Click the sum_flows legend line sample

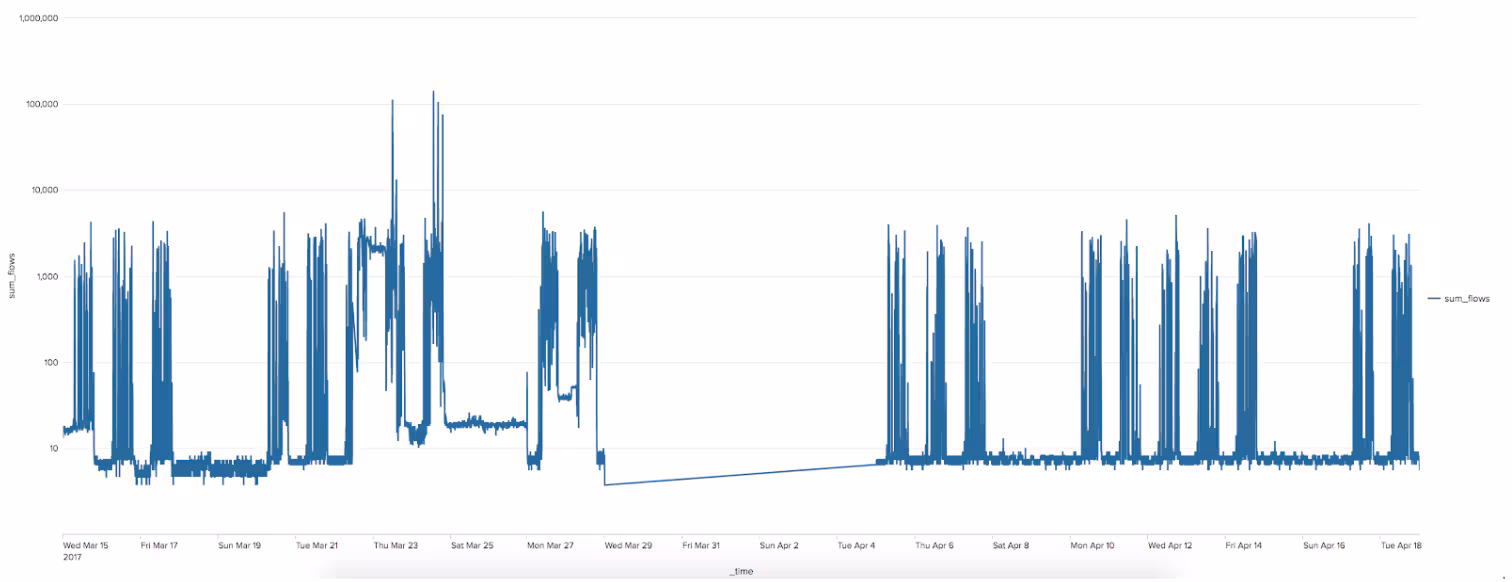pyautogui.click(x=1435, y=298)
